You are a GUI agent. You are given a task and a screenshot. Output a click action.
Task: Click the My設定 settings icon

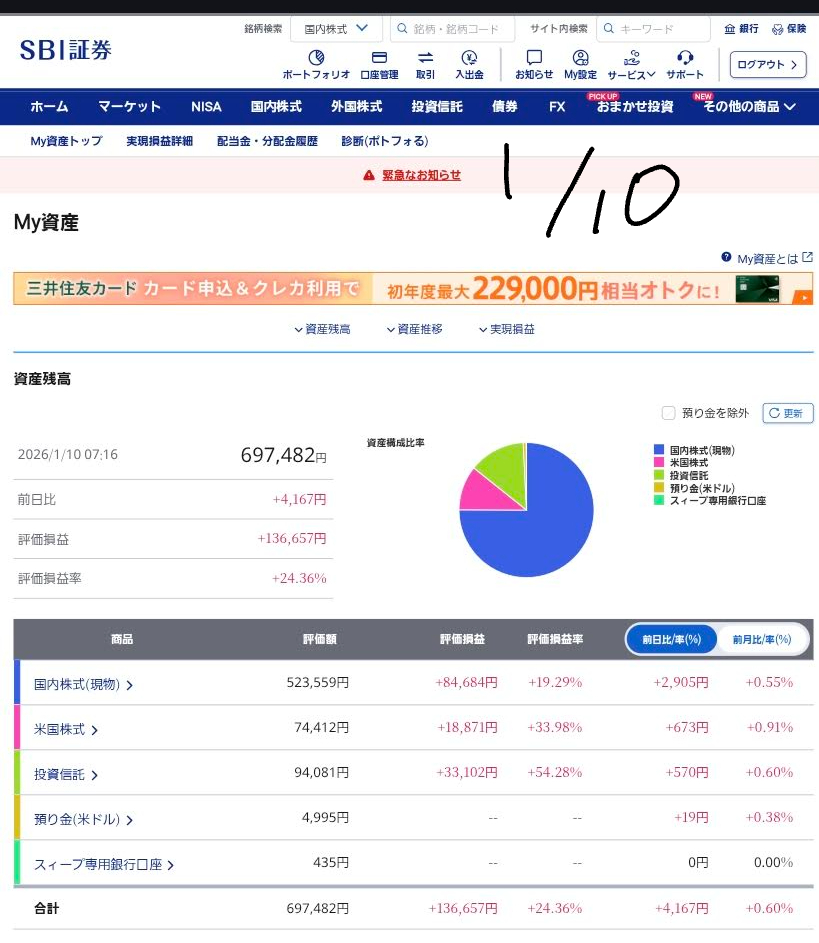coord(580,59)
